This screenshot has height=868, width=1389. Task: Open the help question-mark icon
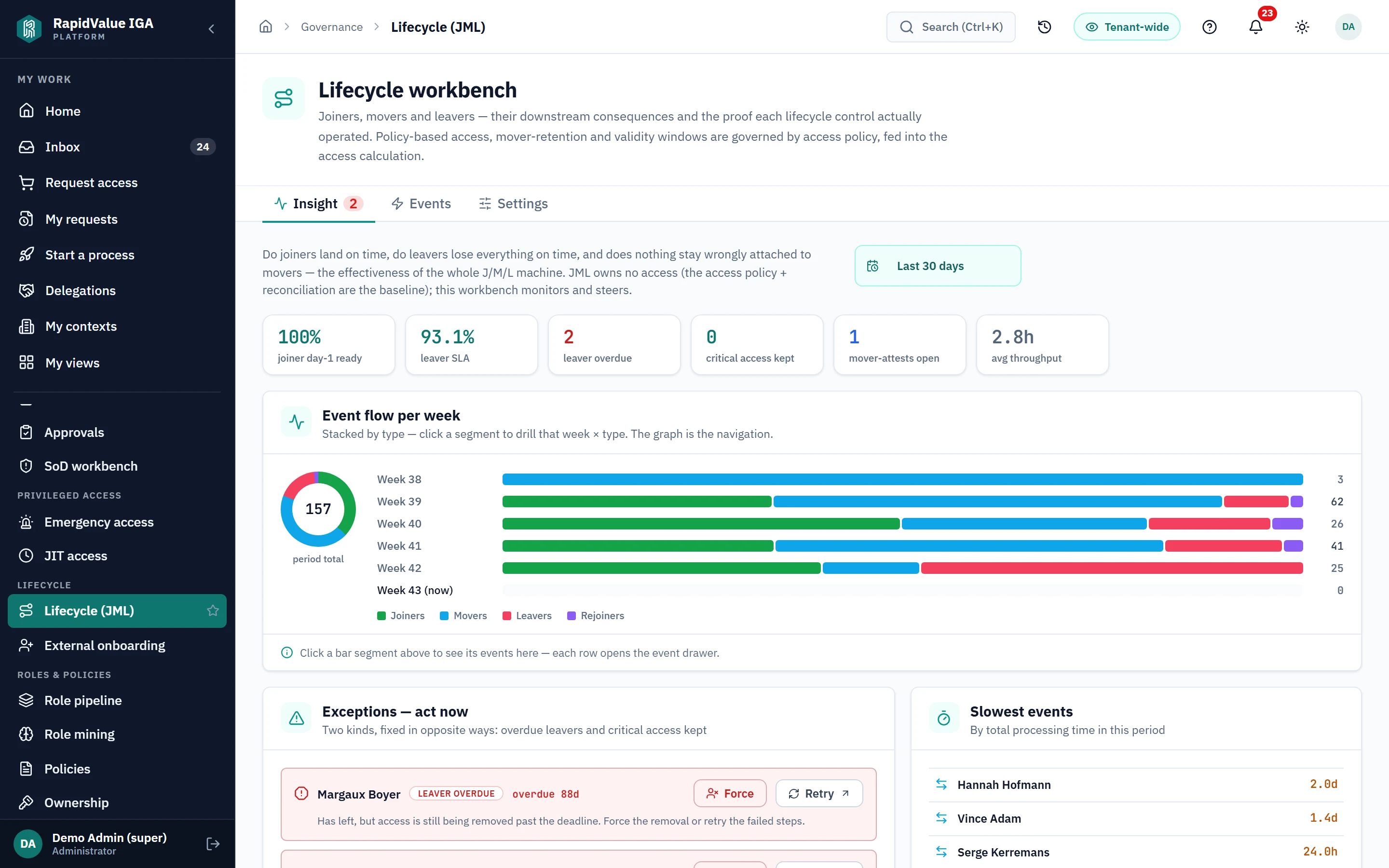(x=1210, y=27)
